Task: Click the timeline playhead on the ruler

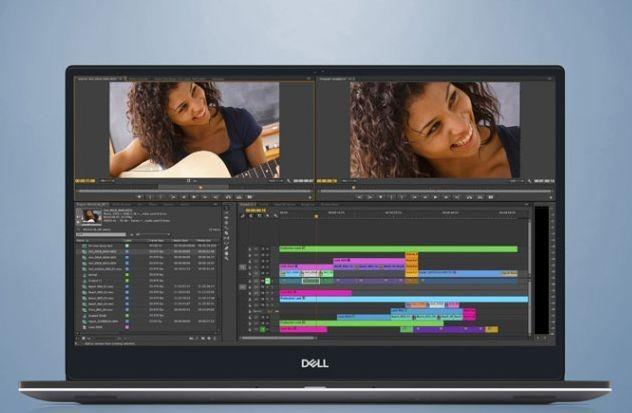Action: click(316, 216)
